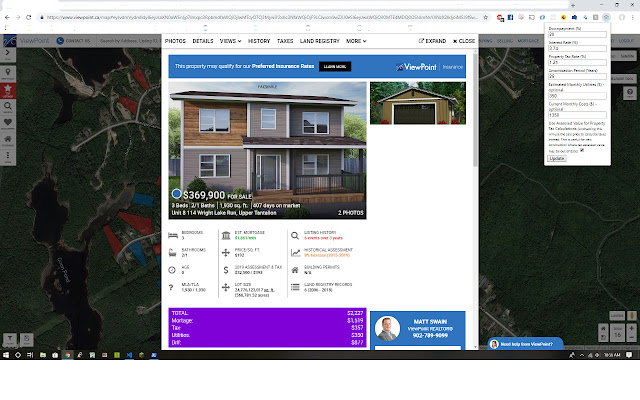Switch to the HISTORY tab
The image size is (640, 400).
259,41
